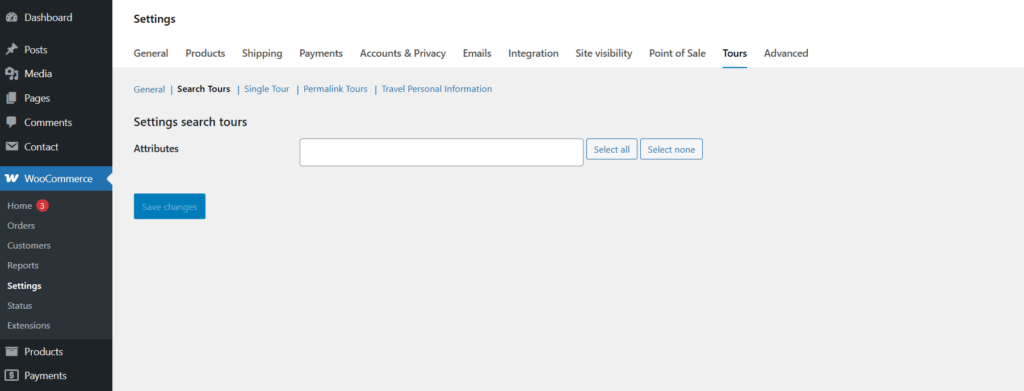
Task: Click the Pages icon in sidebar
Action: [11, 98]
